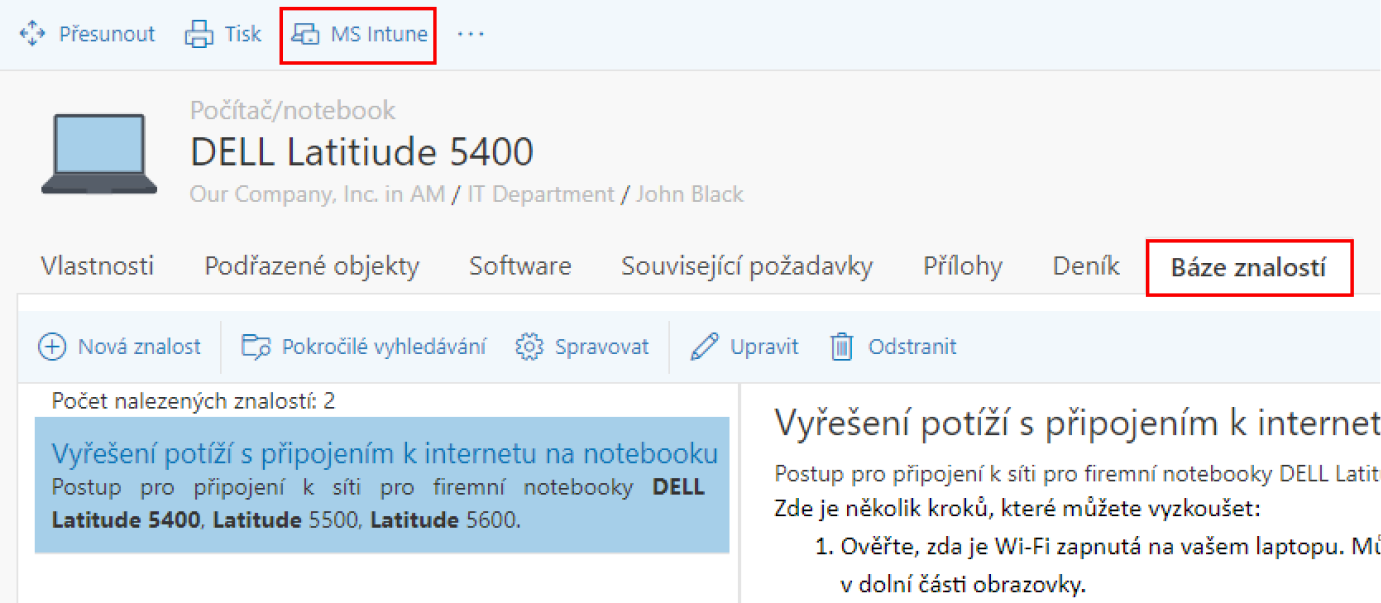This screenshot has width=1381, height=603.
Task: Click the Postup pro připojení list description
Action: [x=378, y=504]
